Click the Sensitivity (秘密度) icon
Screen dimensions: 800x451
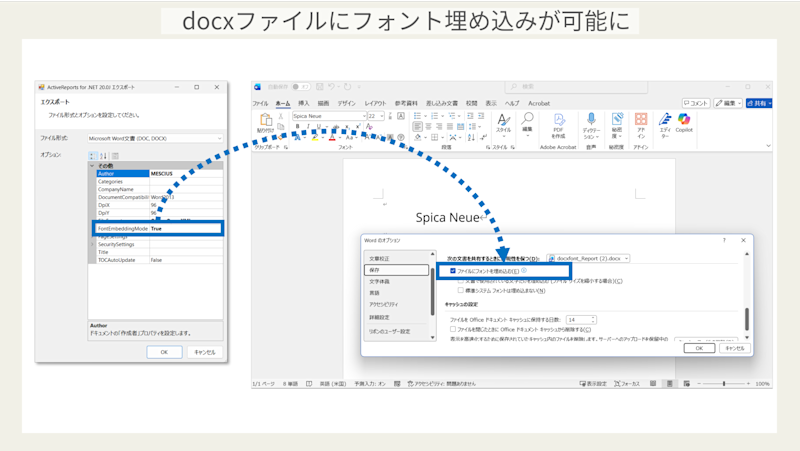click(x=617, y=119)
